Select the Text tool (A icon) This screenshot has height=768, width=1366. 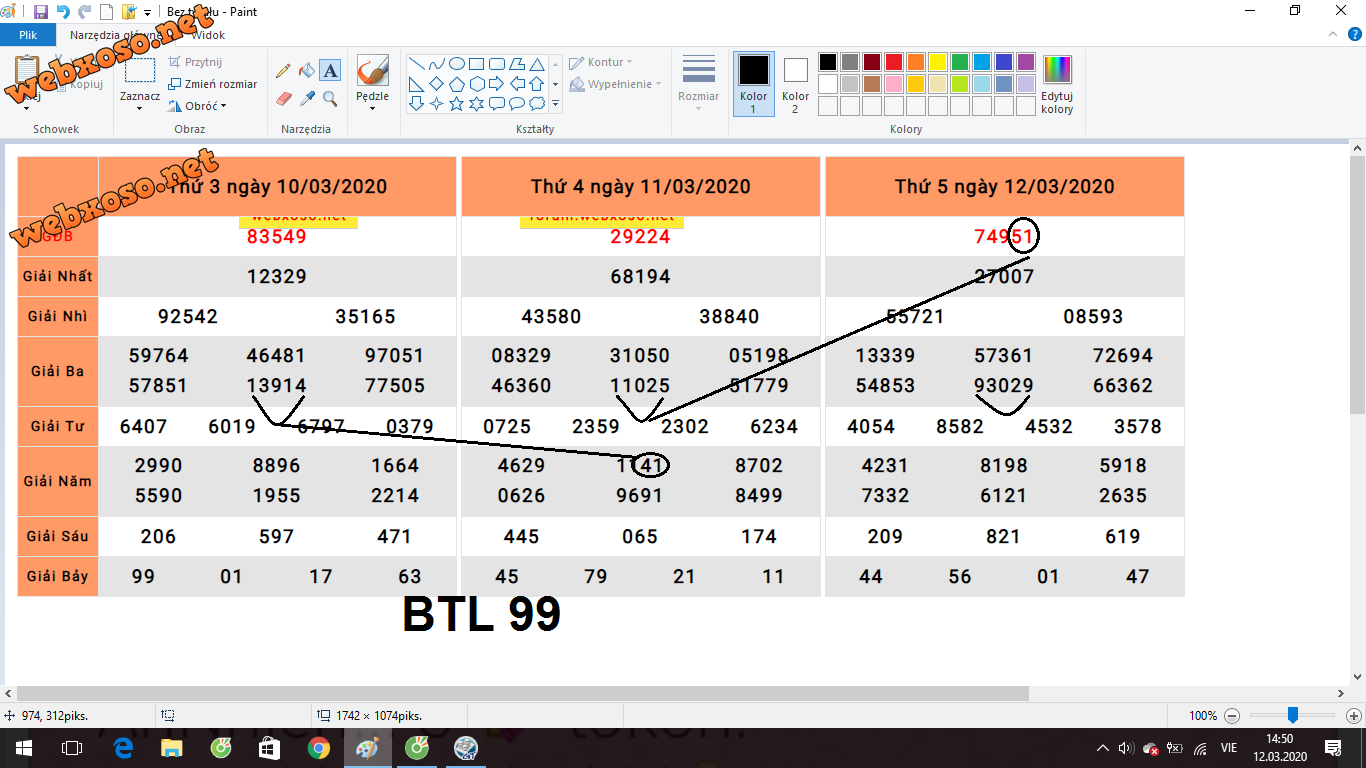(x=330, y=71)
